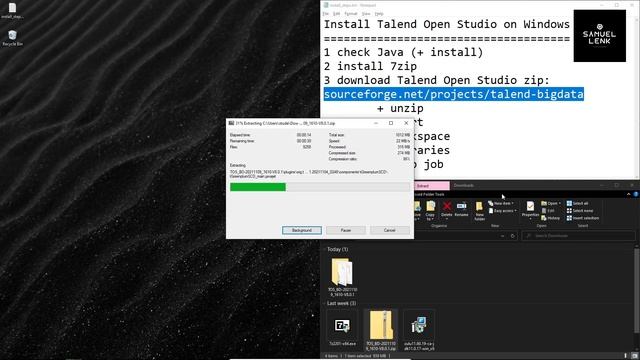Click Explorer help question-mark icon

tap(636, 194)
